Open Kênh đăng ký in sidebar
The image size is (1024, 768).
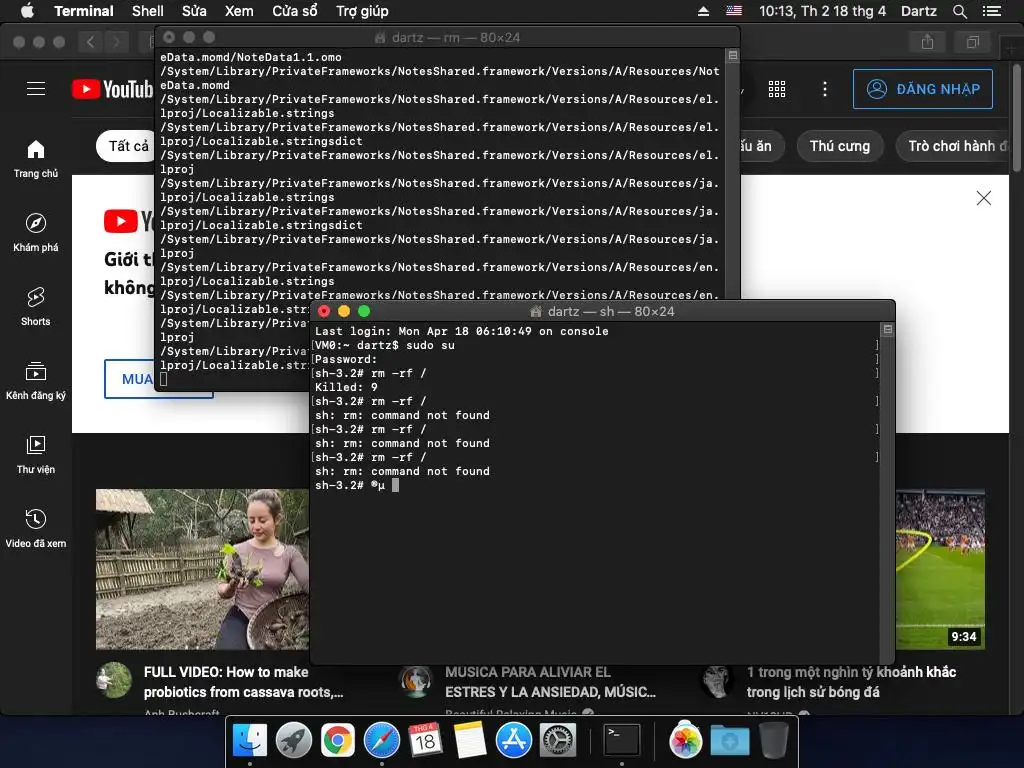[36, 380]
